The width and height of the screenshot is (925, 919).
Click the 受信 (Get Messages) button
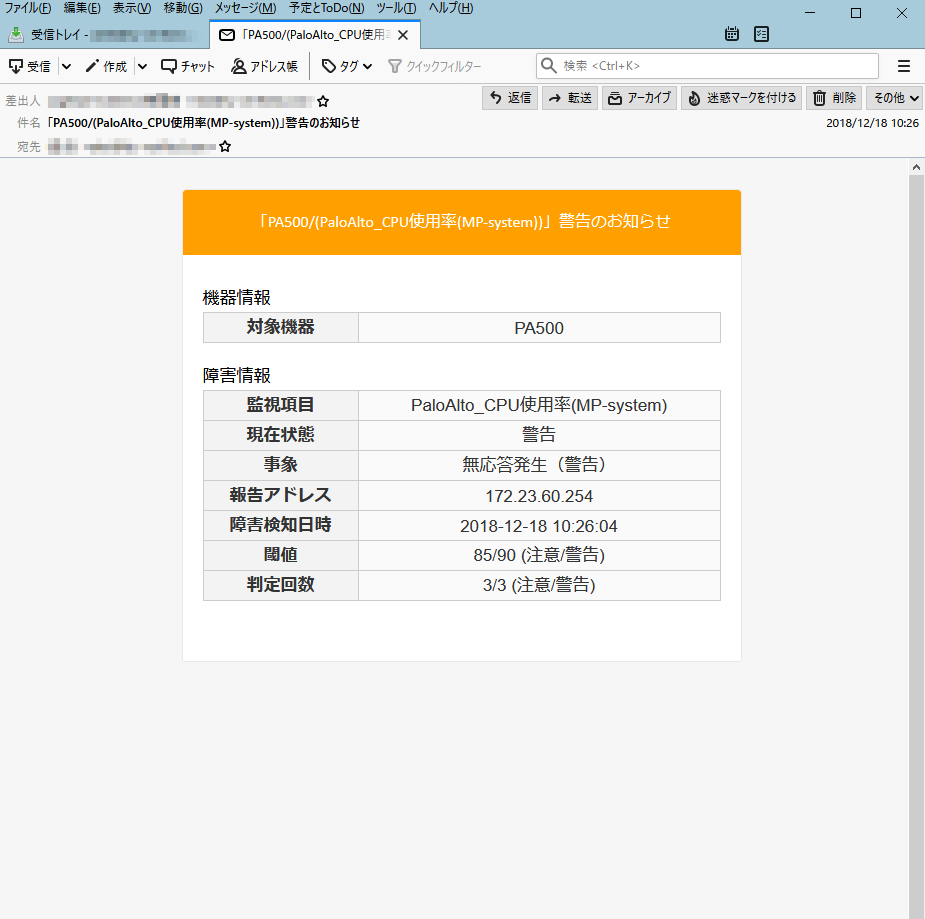tap(29, 66)
